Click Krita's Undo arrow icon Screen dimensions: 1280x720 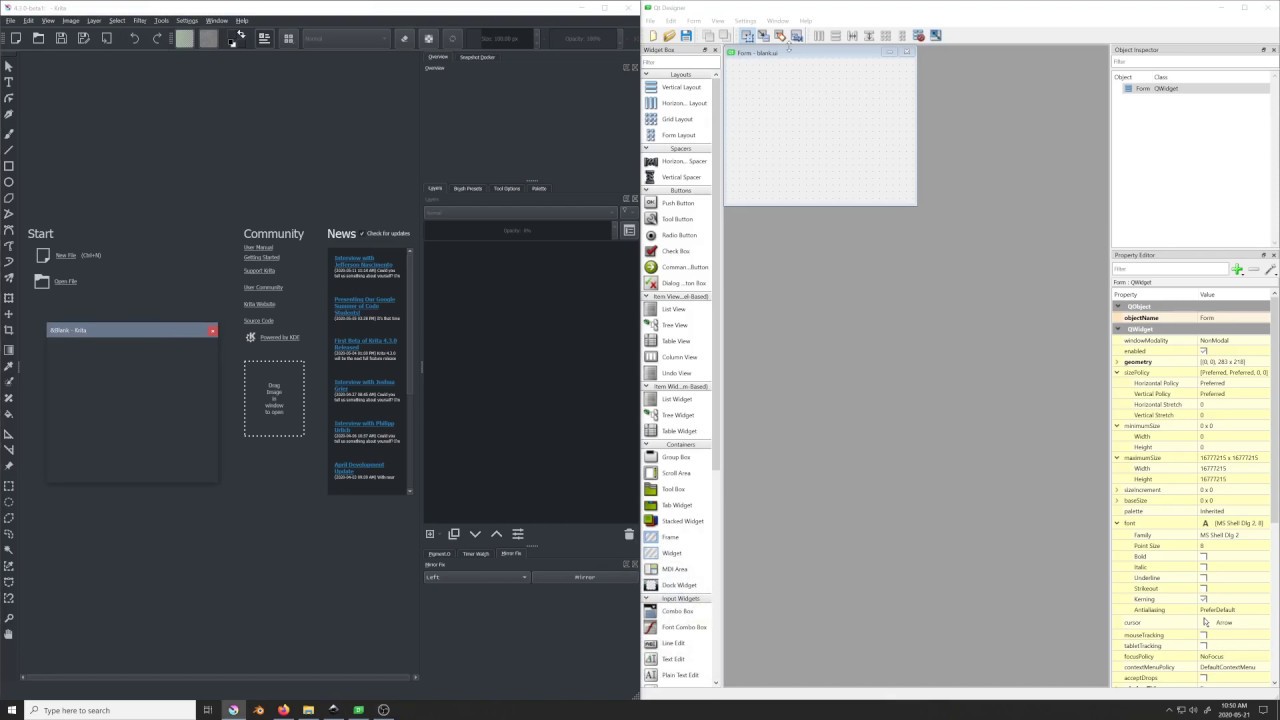134,38
